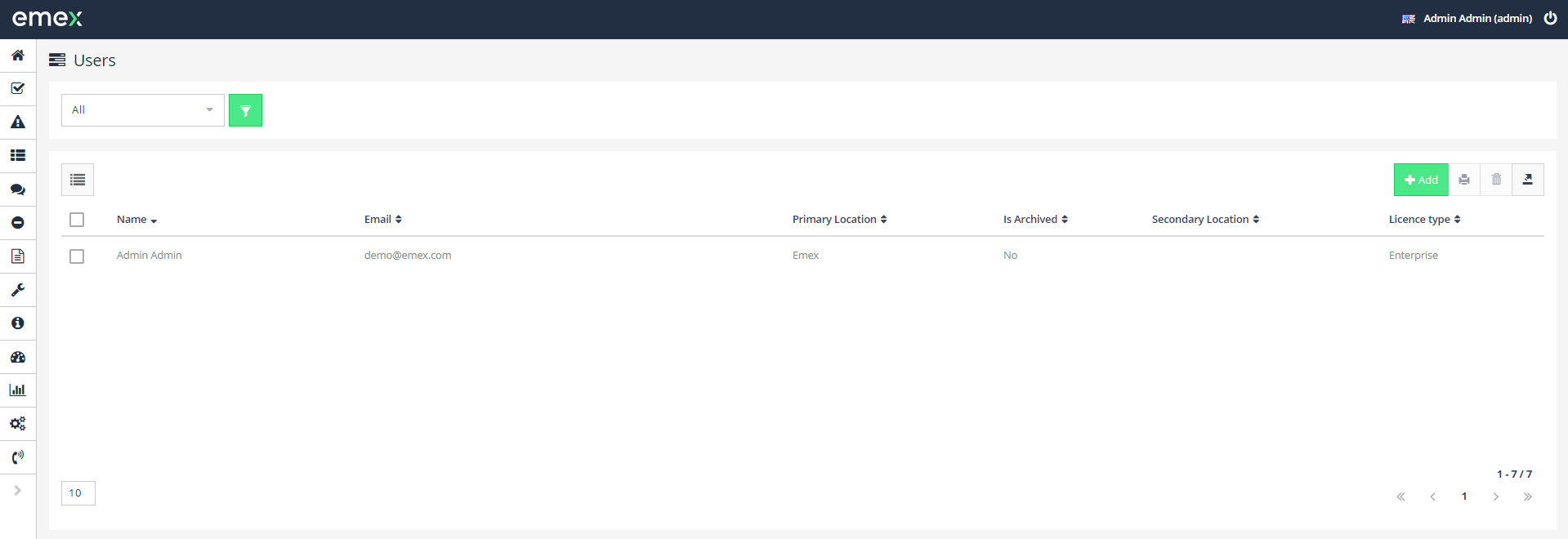Click the demo@emex.com email cell

408,256
